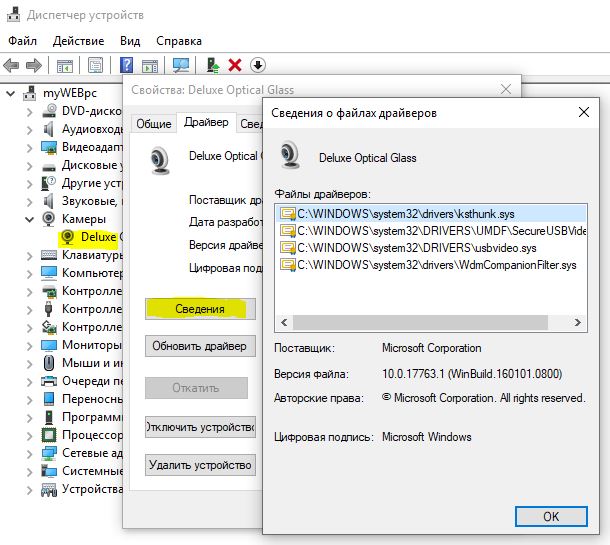Image resolution: width=610 pixels, height=545 pixels.
Task: Click the file list scroll-left arrow
Action: (x=284, y=322)
